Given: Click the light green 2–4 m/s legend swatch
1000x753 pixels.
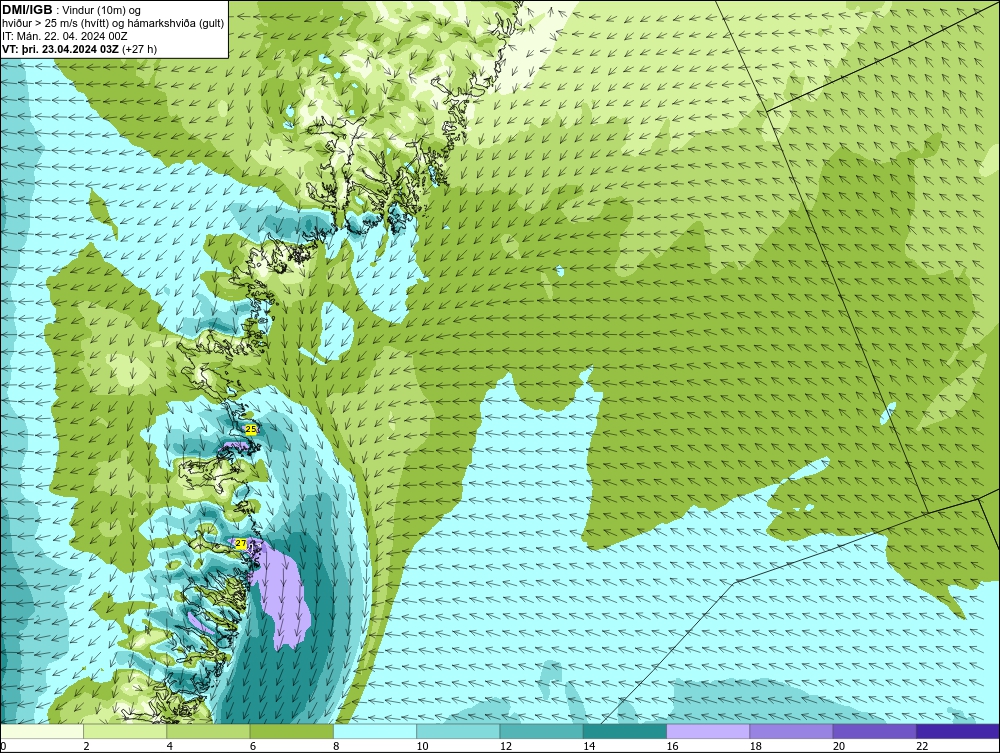Looking at the screenshot, I should pos(125,731).
